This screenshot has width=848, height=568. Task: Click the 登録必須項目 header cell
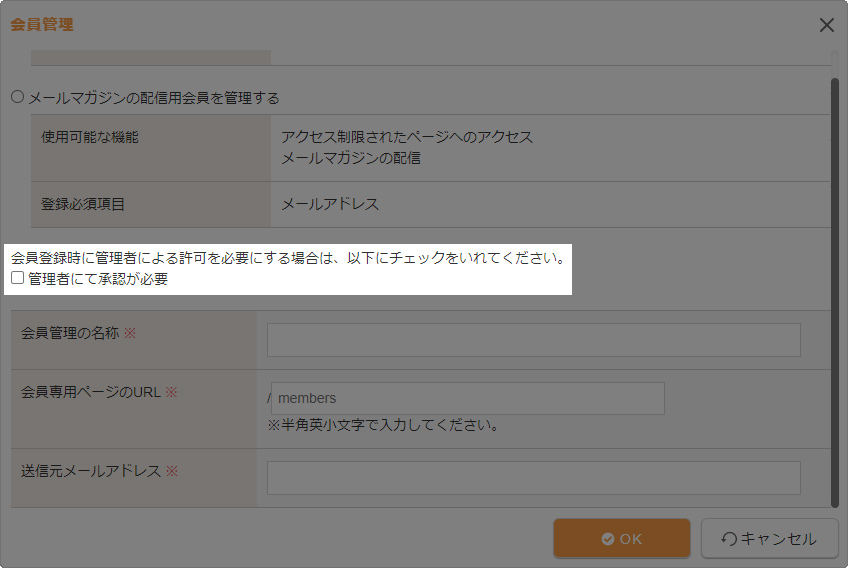click(x=82, y=204)
